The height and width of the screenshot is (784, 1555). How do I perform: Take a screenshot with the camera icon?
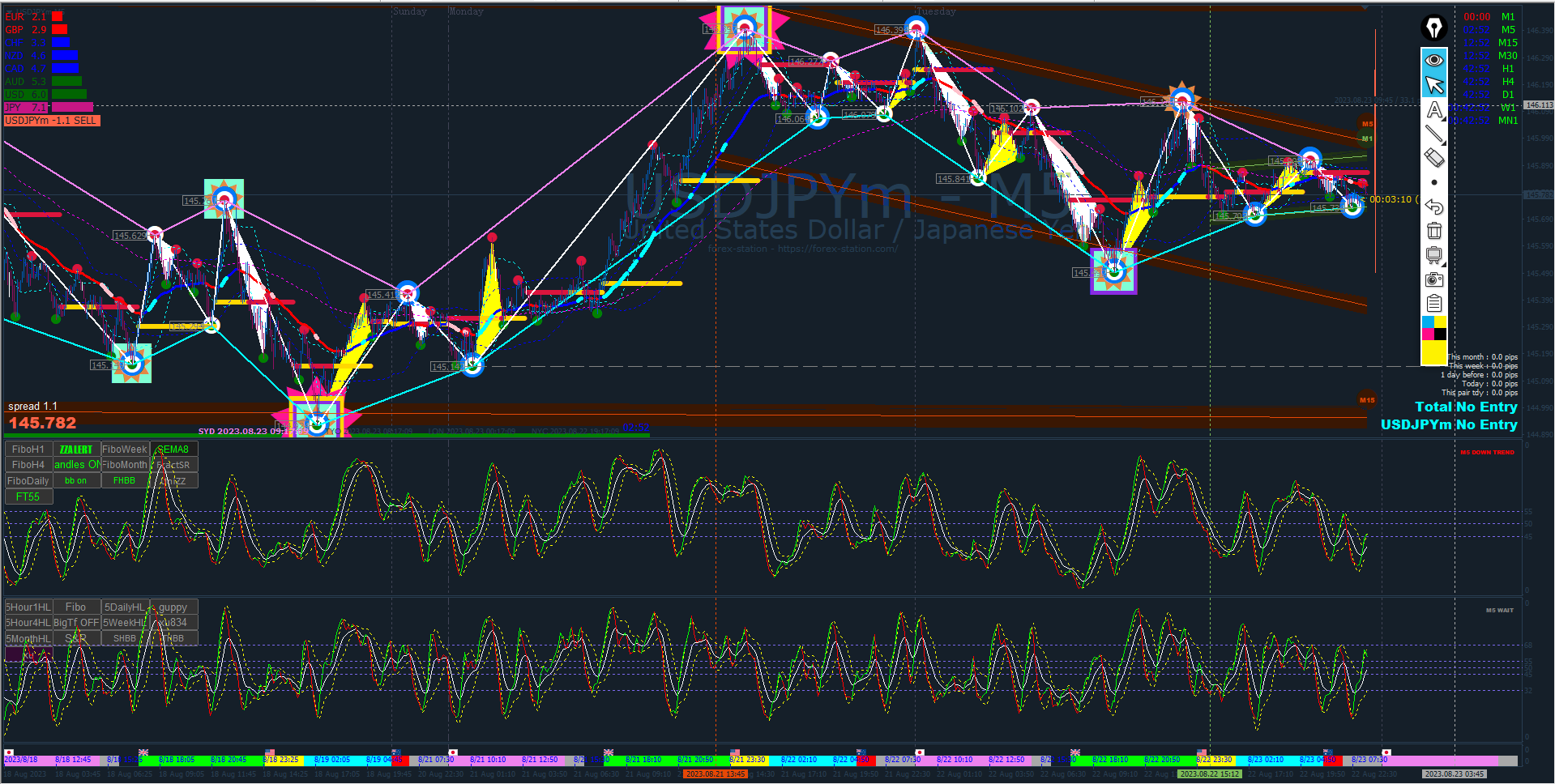click(x=1433, y=279)
